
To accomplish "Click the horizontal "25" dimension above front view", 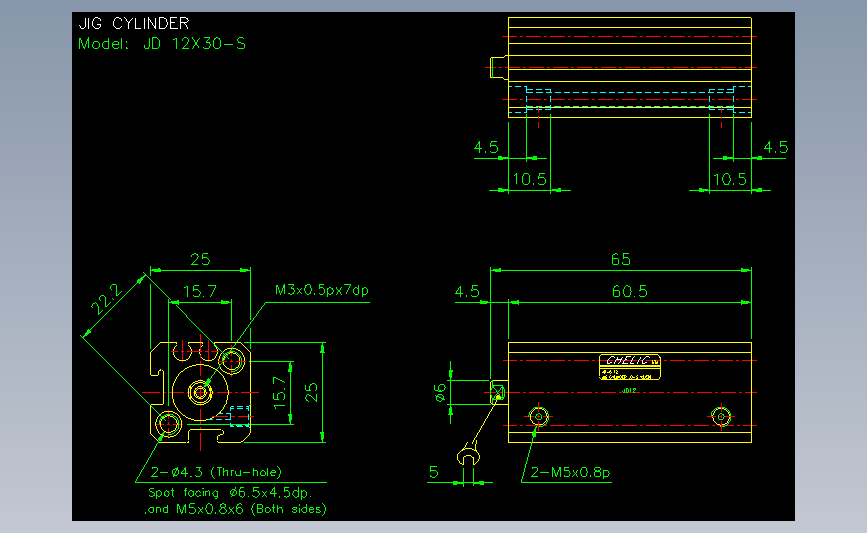I will point(200,259).
